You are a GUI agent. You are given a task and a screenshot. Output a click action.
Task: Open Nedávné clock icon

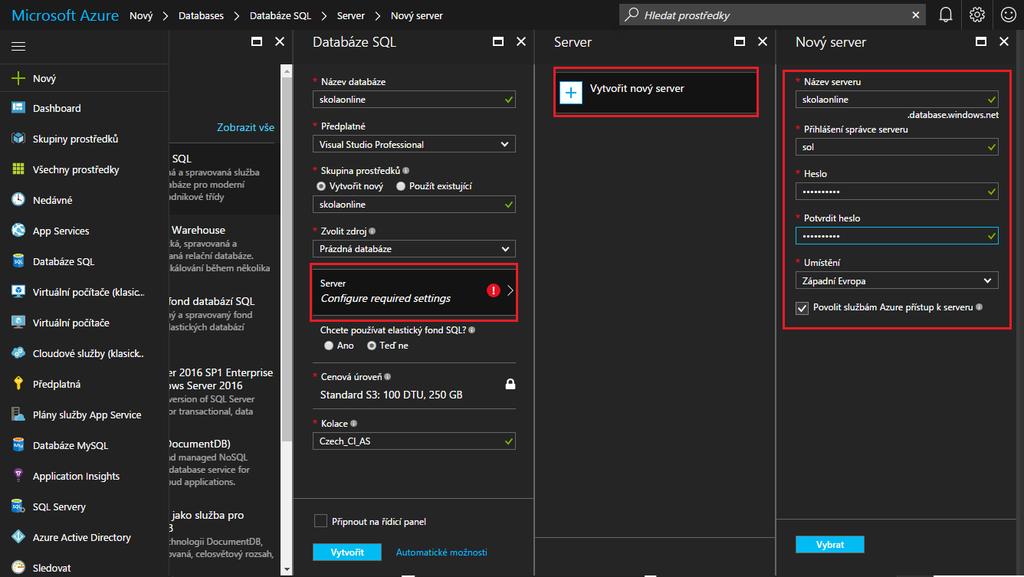pos(18,200)
